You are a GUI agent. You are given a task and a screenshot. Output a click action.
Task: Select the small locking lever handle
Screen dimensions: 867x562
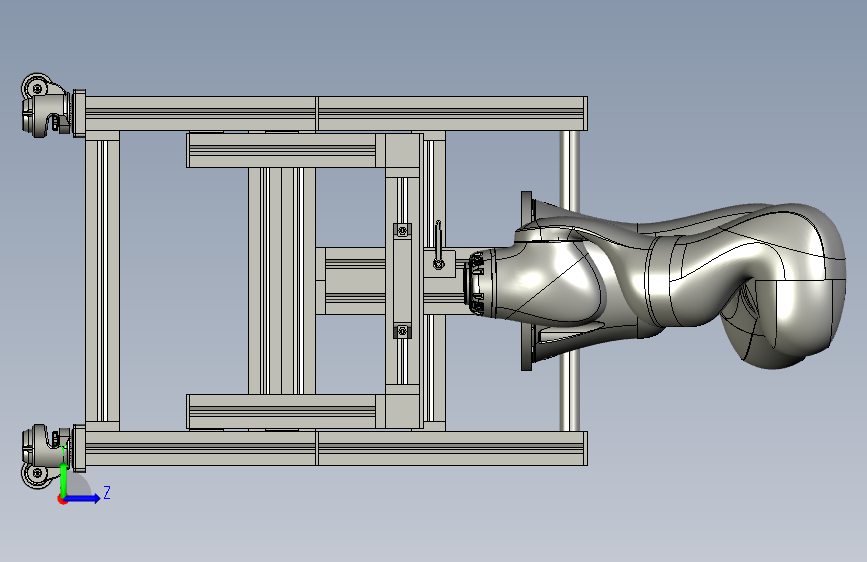(438, 245)
